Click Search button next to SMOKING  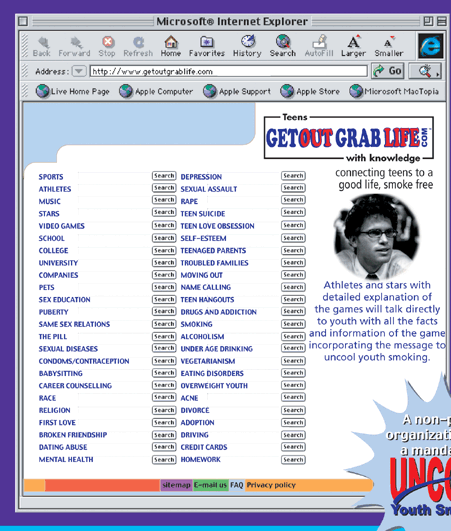[x=293, y=324]
